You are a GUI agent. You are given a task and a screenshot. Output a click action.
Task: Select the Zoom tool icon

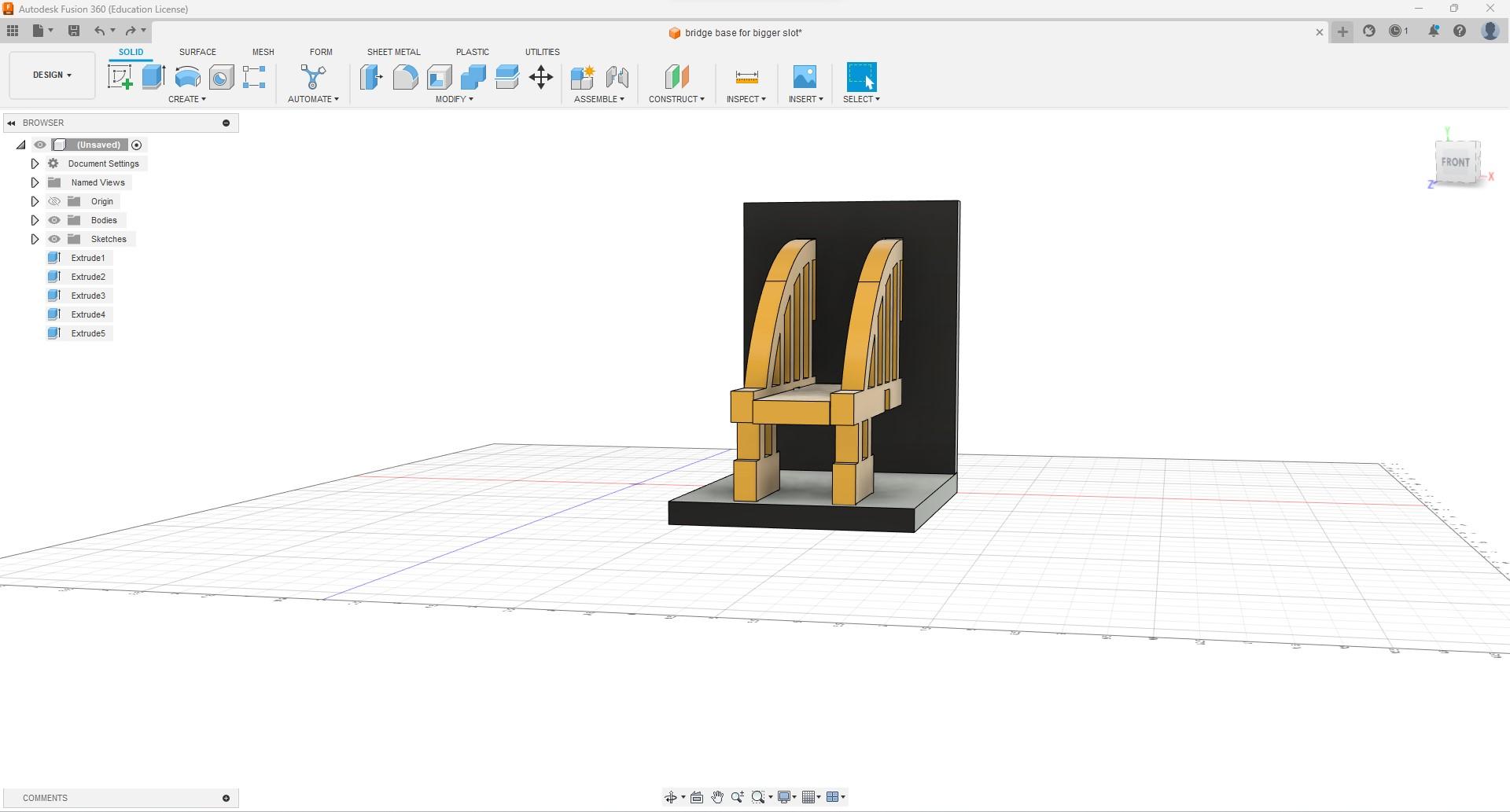coord(738,797)
